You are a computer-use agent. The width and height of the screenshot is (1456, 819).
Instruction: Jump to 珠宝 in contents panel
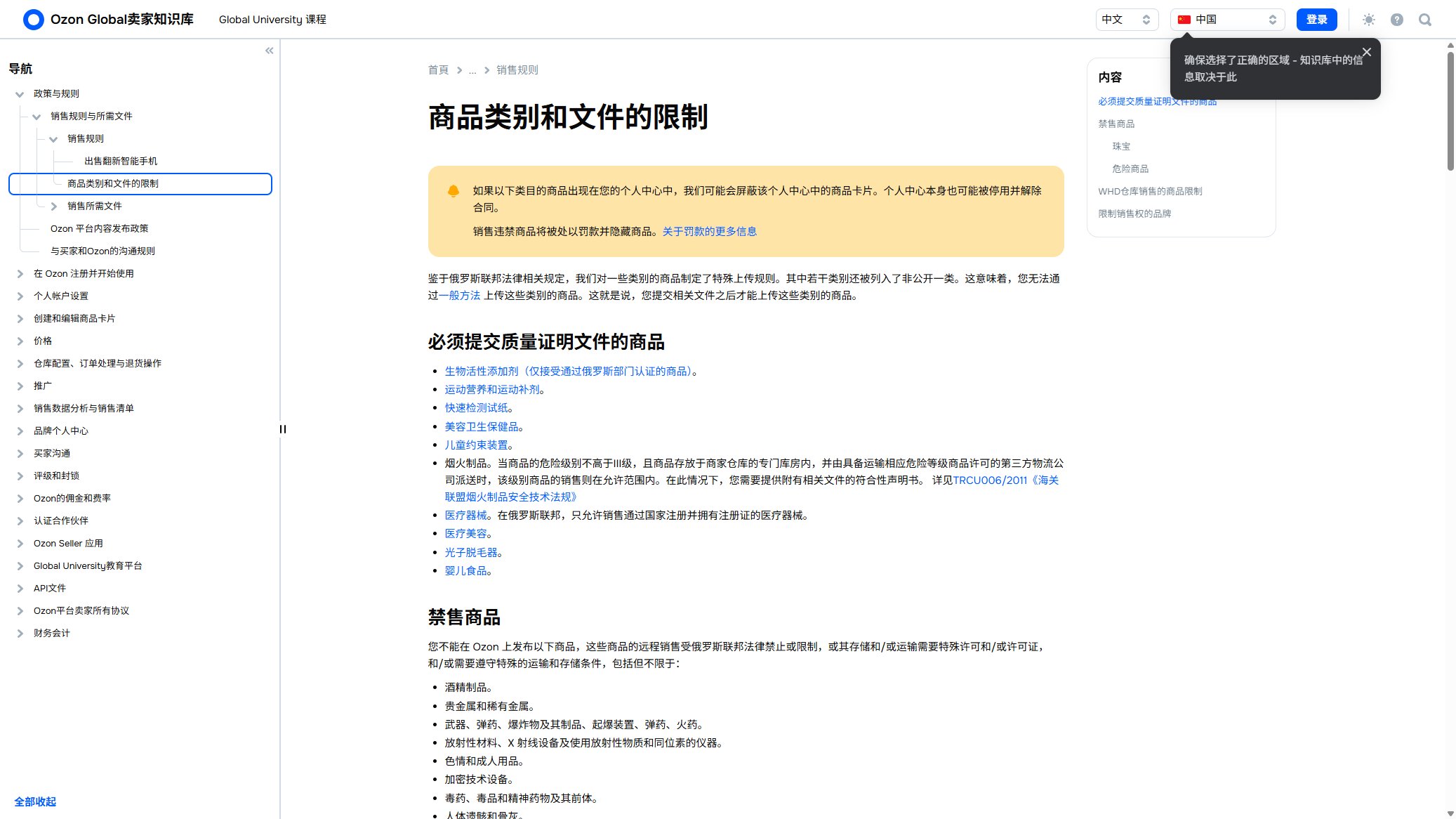[1121, 146]
